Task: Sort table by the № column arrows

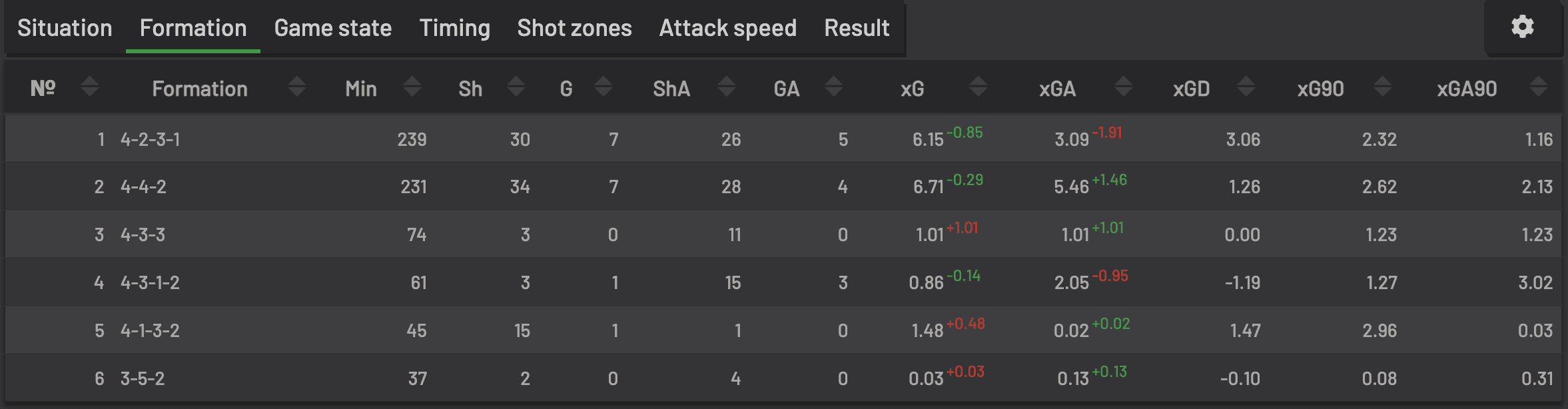Action: pyautogui.click(x=89, y=87)
